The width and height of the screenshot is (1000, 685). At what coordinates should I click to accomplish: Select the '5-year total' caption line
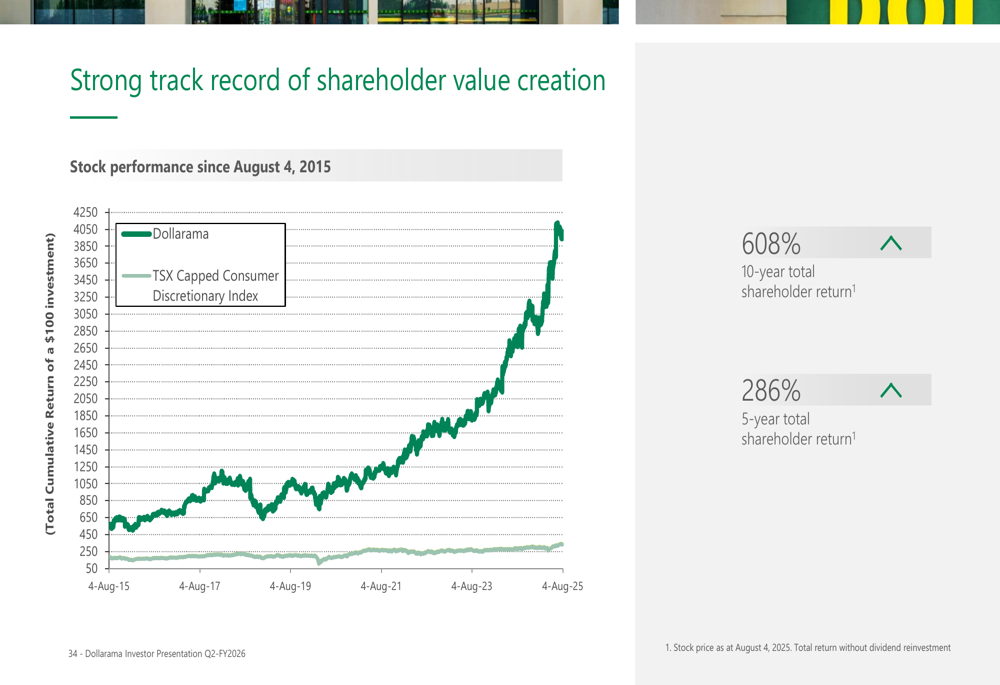pos(776,419)
